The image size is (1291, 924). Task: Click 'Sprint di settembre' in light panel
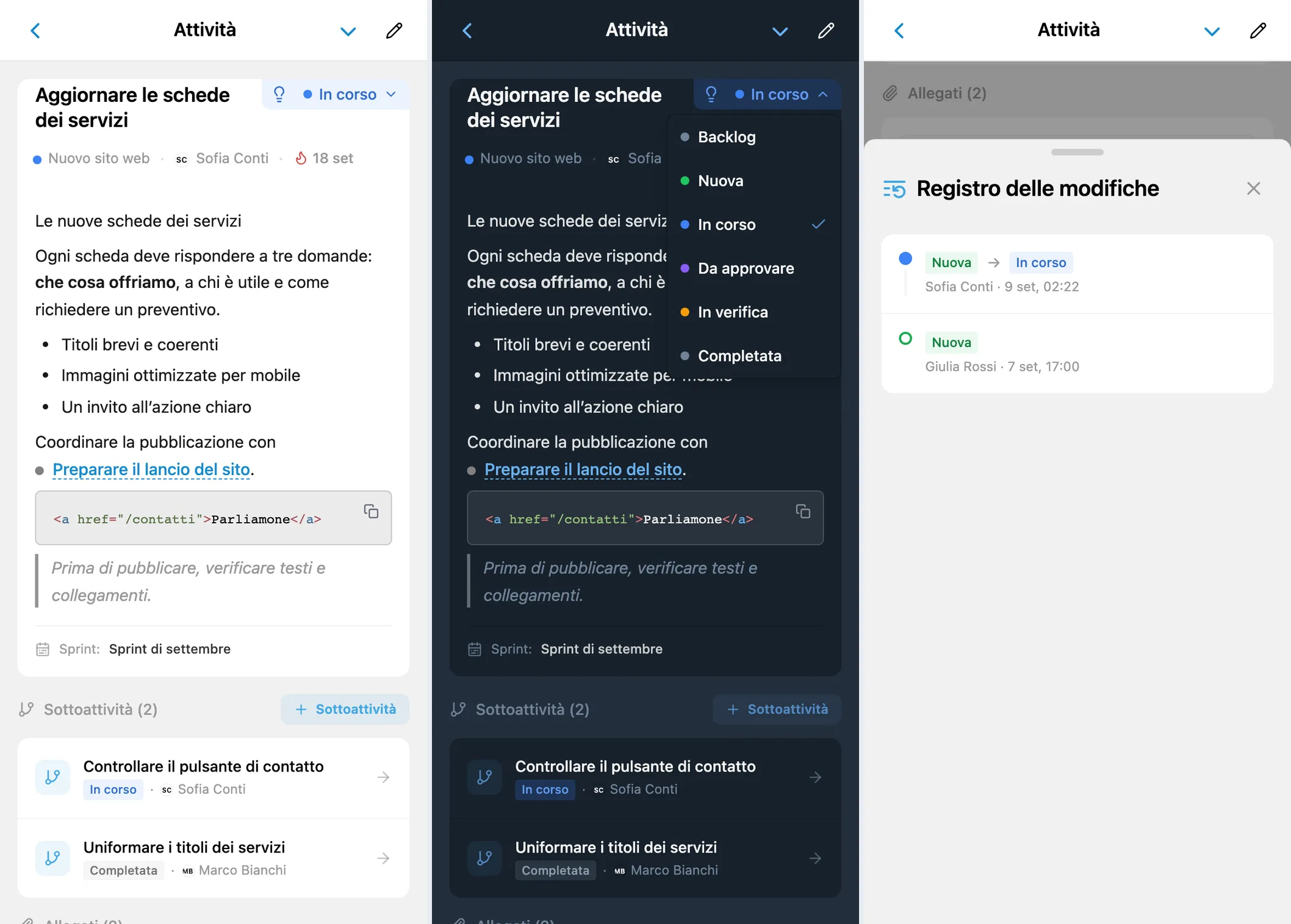[170, 649]
